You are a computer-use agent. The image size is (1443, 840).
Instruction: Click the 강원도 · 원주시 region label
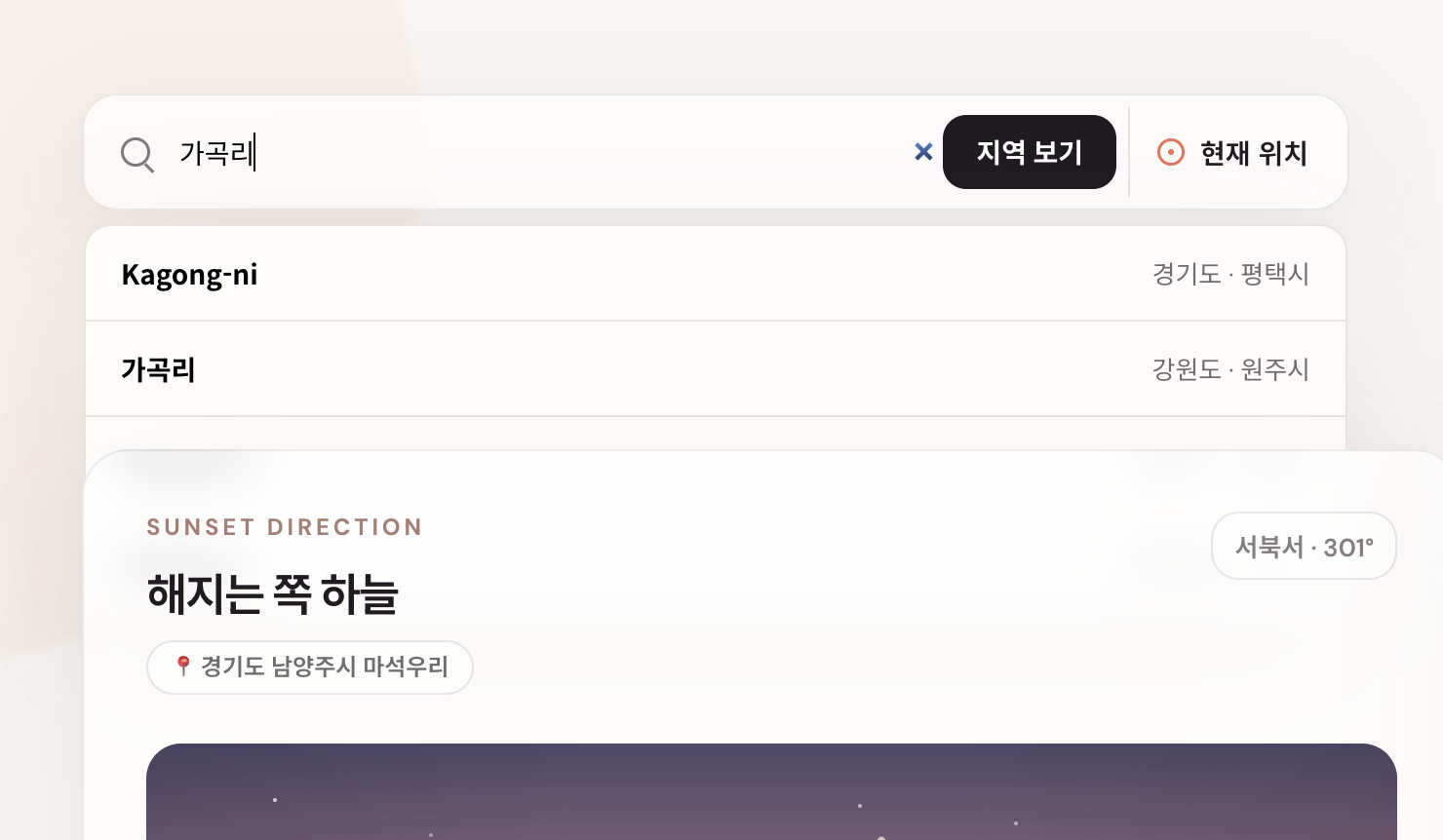click(x=1230, y=369)
